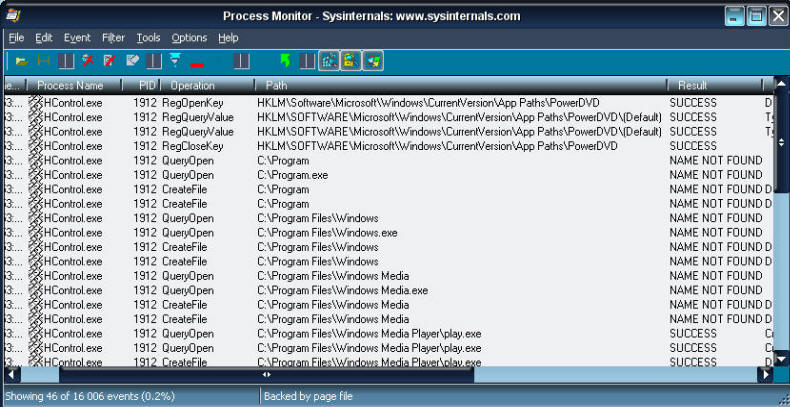Click the red Highlight toolbar icon

click(x=197, y=64)
